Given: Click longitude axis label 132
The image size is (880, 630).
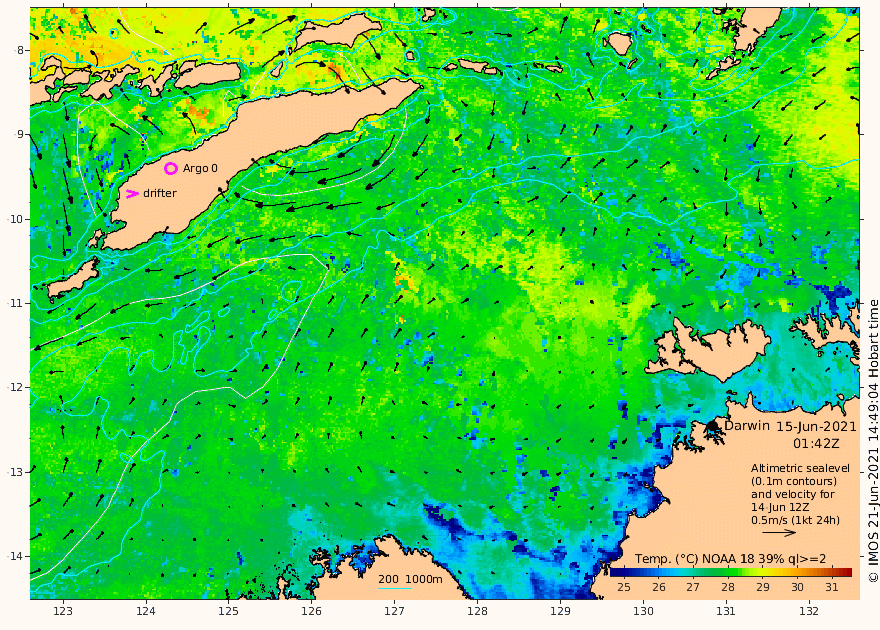Looking at the screenshot, I should pyautogui.click(x=809, y=611).
